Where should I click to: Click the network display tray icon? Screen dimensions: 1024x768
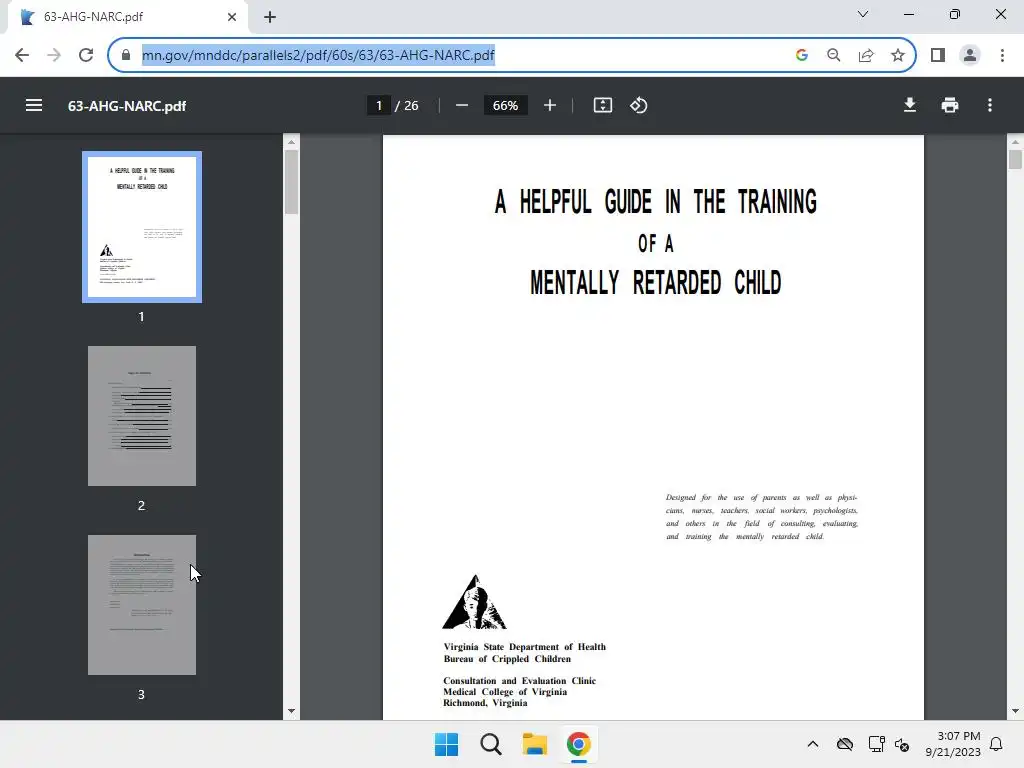pos(876,744)
